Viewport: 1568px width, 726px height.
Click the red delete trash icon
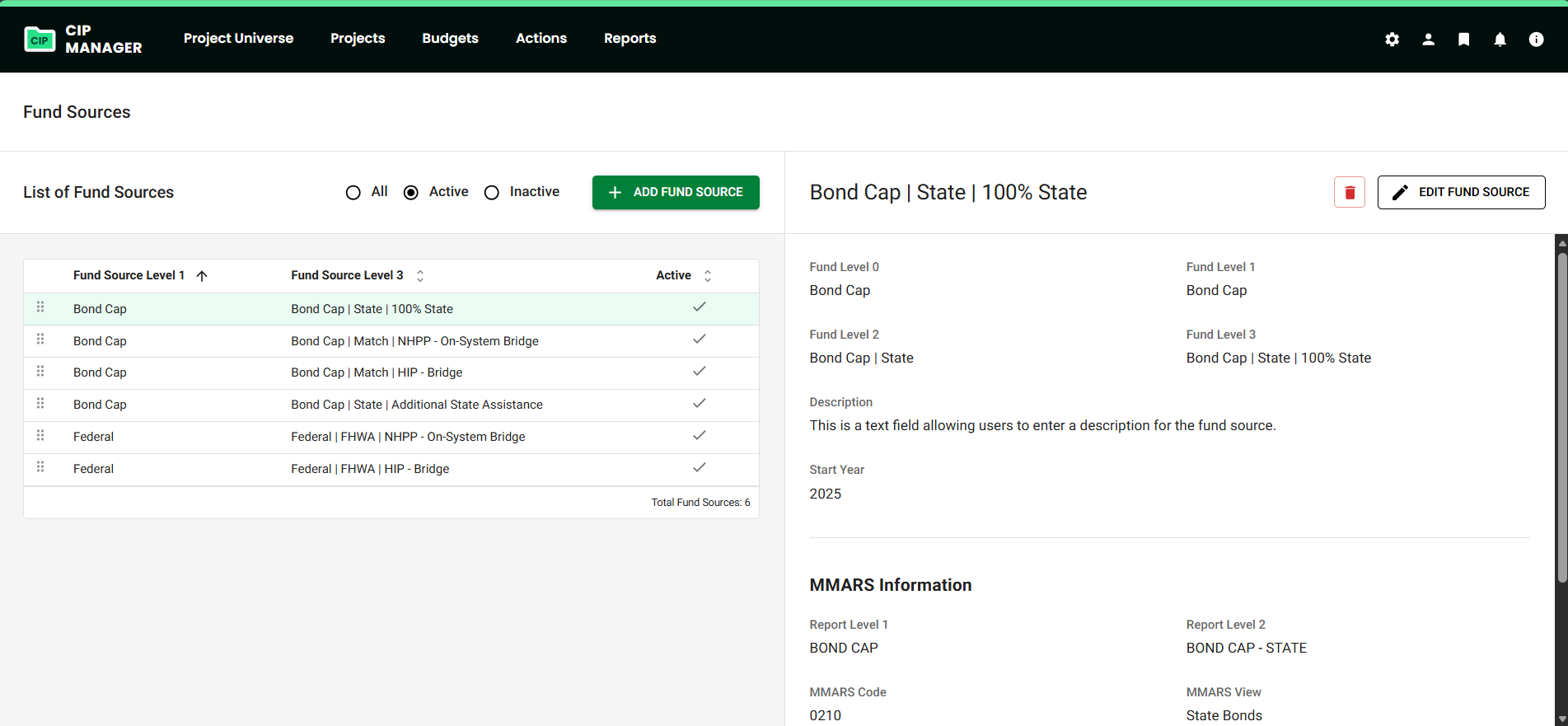(1349, 192)
